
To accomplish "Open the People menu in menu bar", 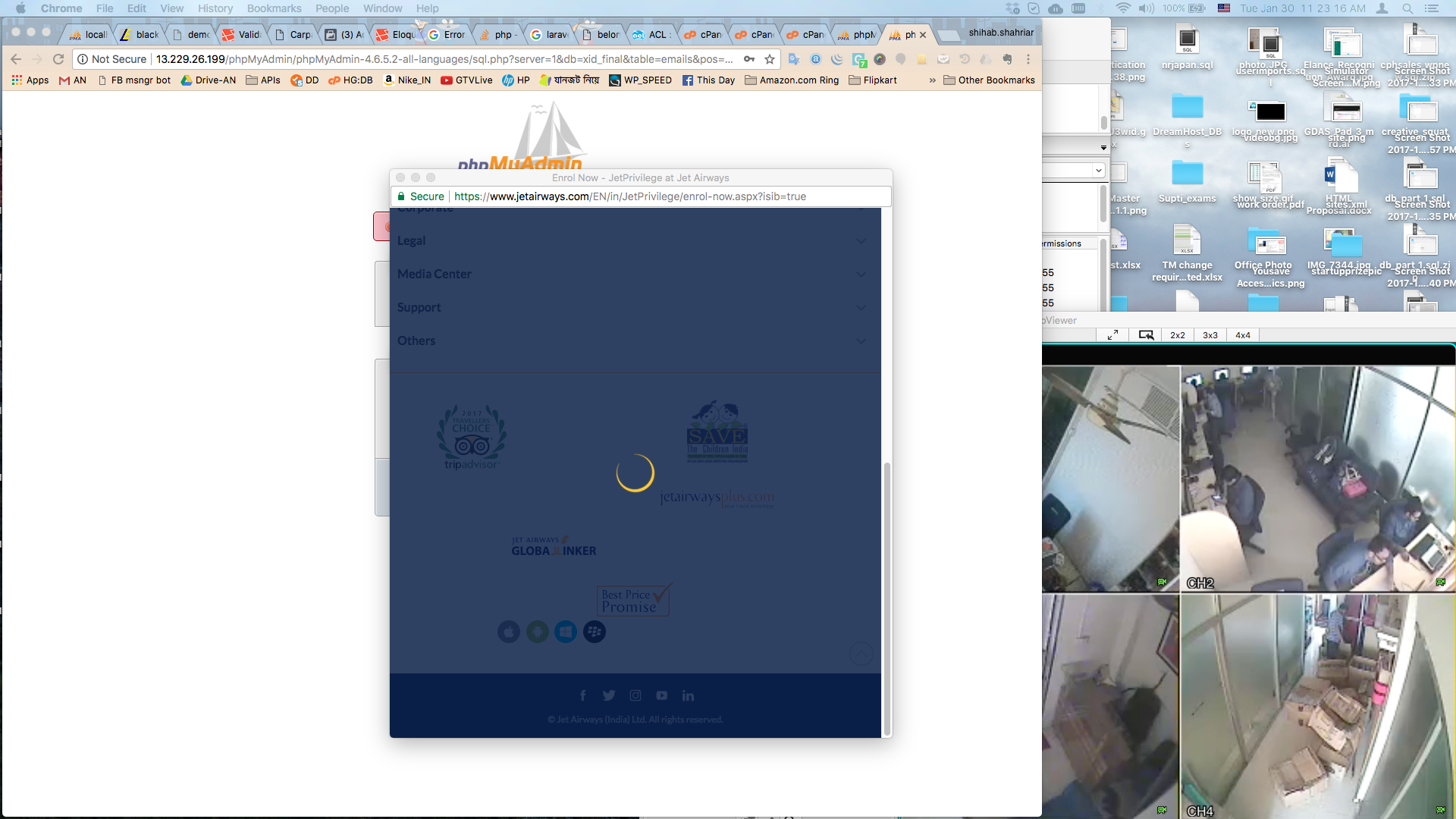I will pos(332,8).
